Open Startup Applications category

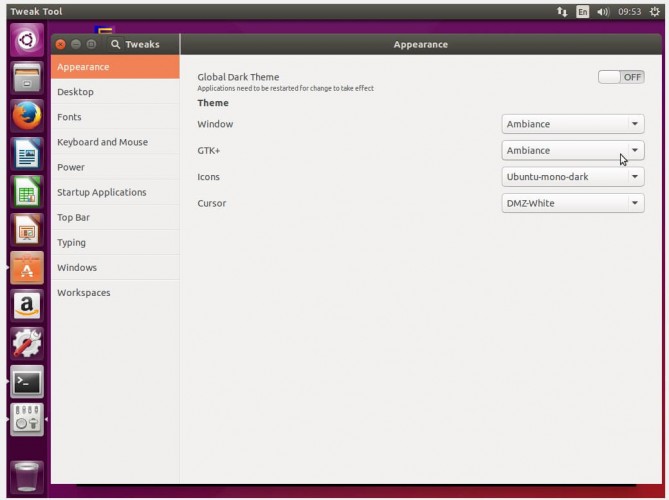(115, 192)
